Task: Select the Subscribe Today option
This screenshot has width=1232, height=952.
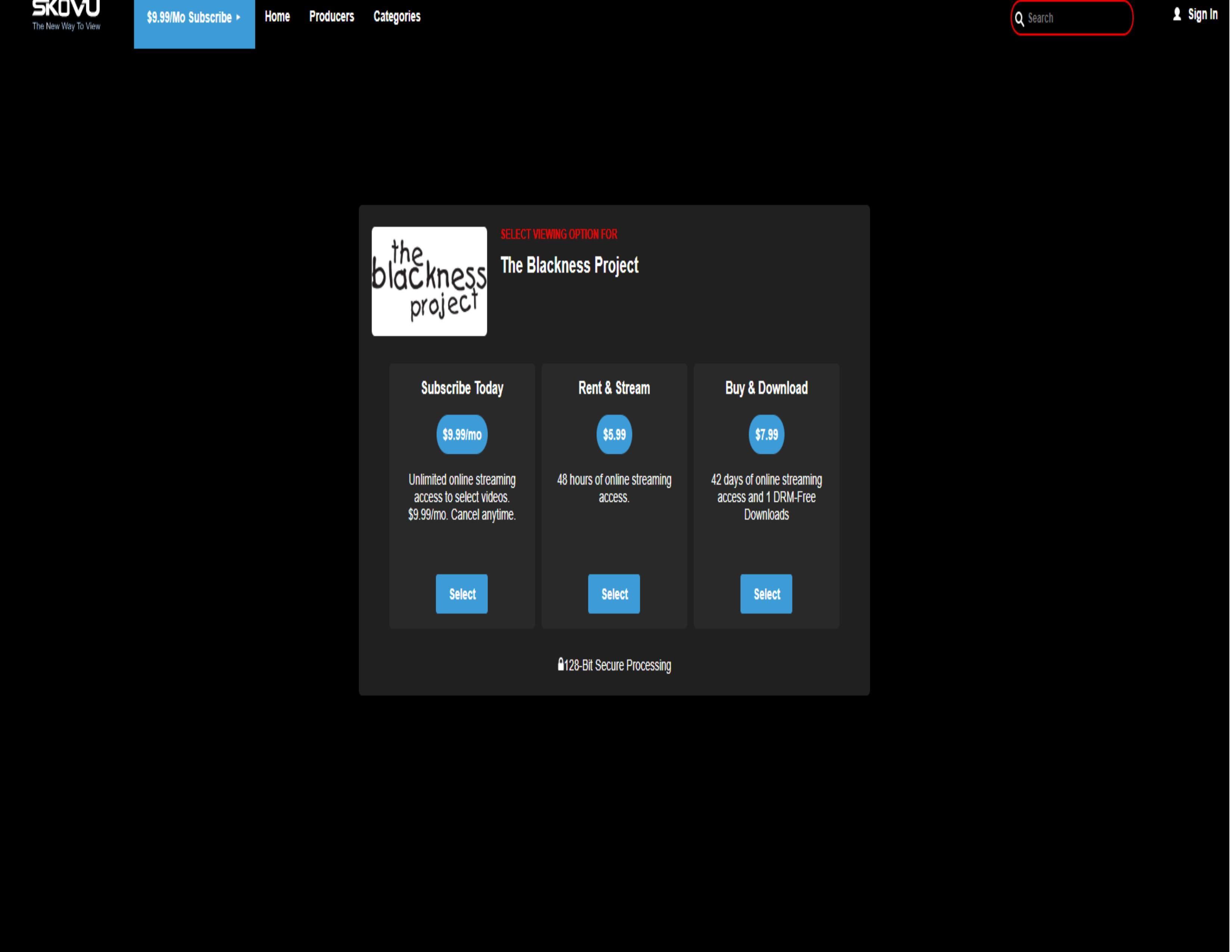Action: (461, 594)
